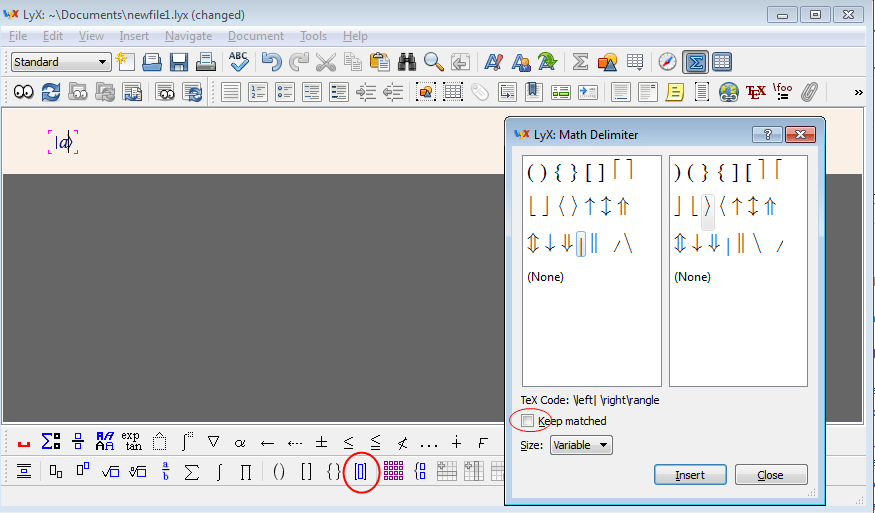This screenshot has width=875, height=513.
Task: Insert product symbol icon
Action: (x=246, y=472)
